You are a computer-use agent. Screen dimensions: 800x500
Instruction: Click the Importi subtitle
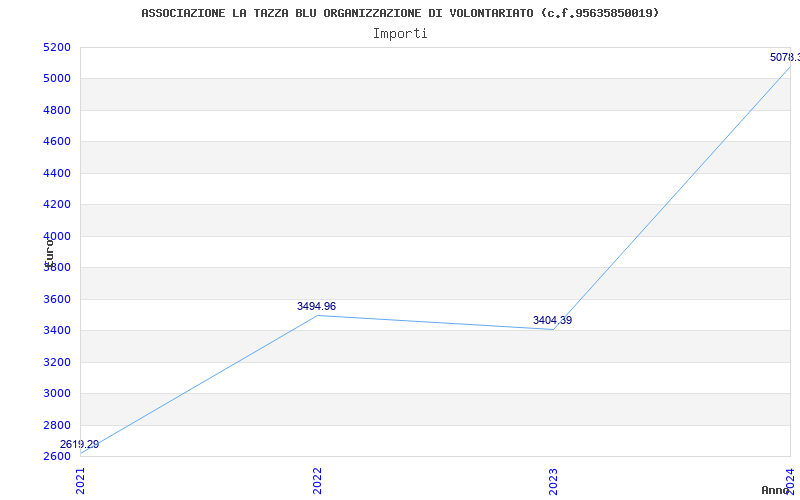coord(400,34)
